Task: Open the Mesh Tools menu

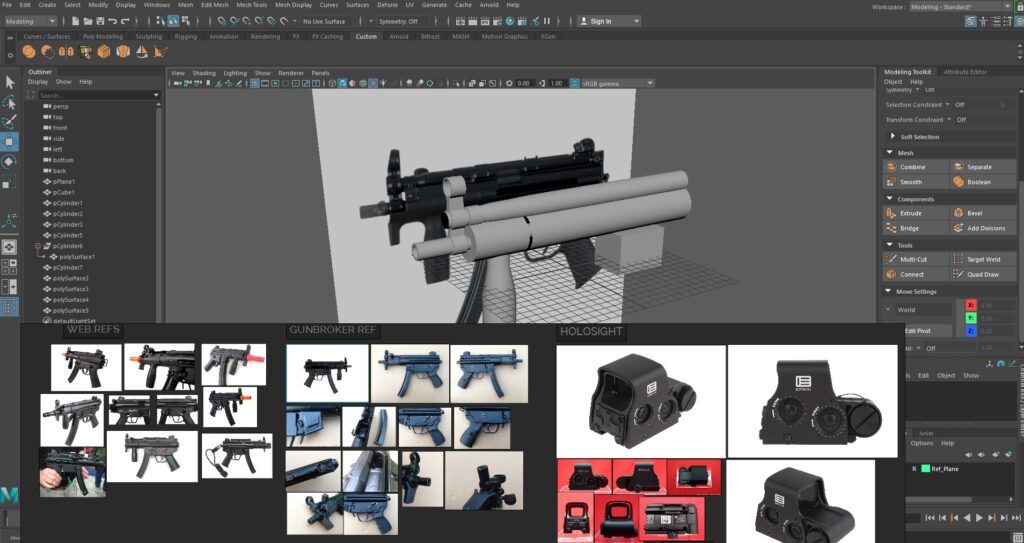Action: [x=251, y=5]
